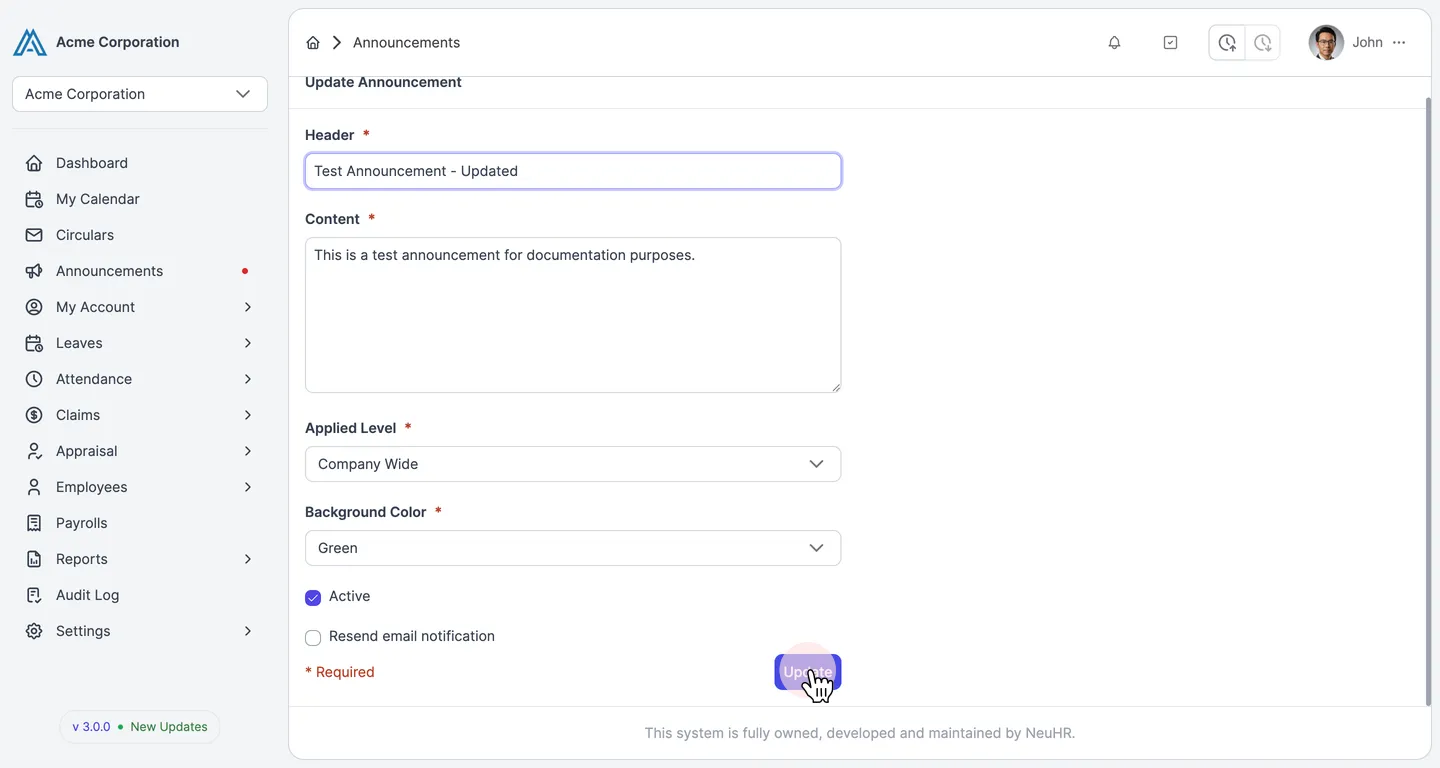Open the Applied Level dropdown

(573, 464)
